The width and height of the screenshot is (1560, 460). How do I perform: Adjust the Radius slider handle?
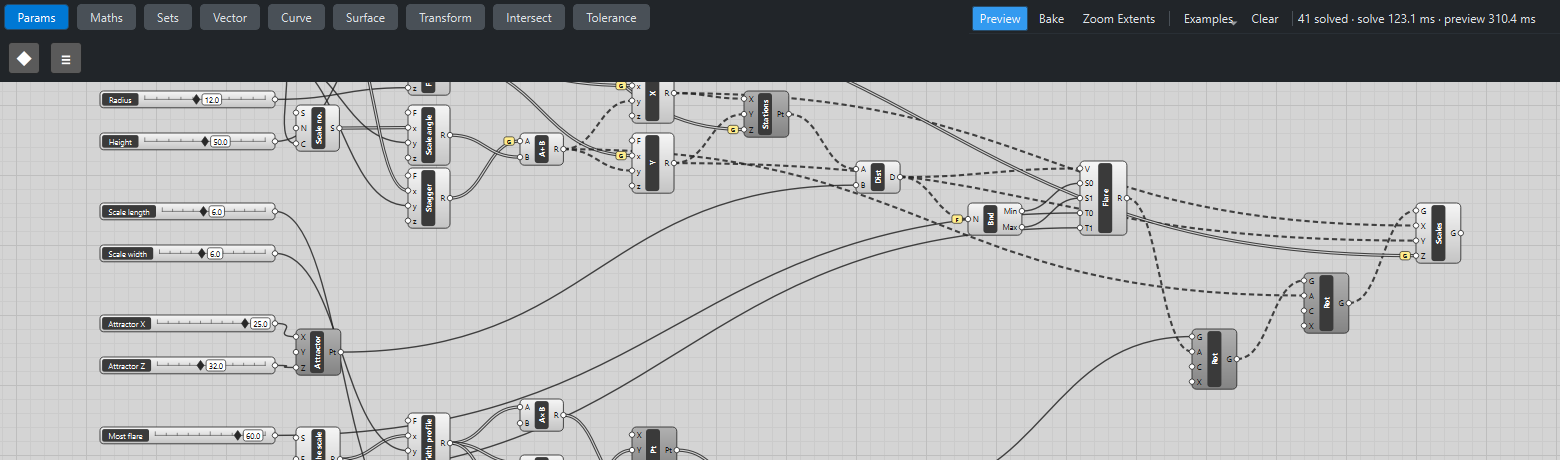point(197,99)
